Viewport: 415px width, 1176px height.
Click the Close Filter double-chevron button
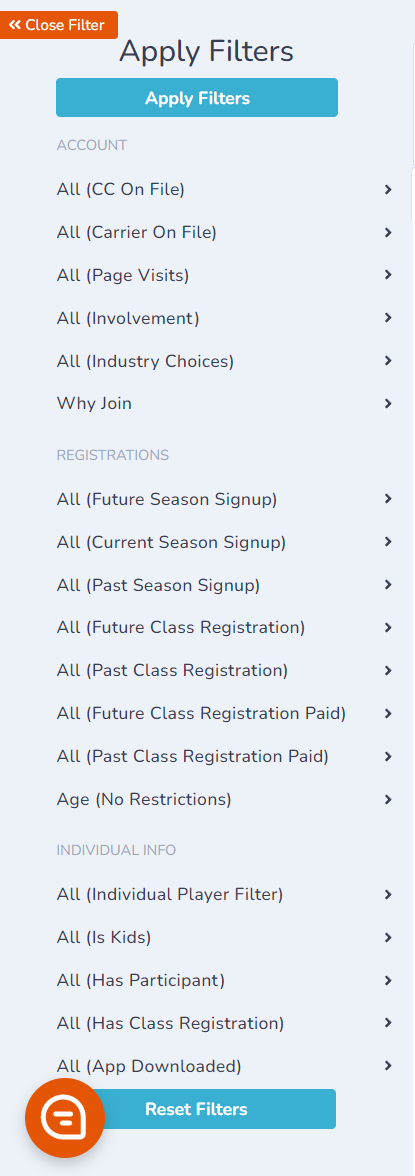coord(58,25)
